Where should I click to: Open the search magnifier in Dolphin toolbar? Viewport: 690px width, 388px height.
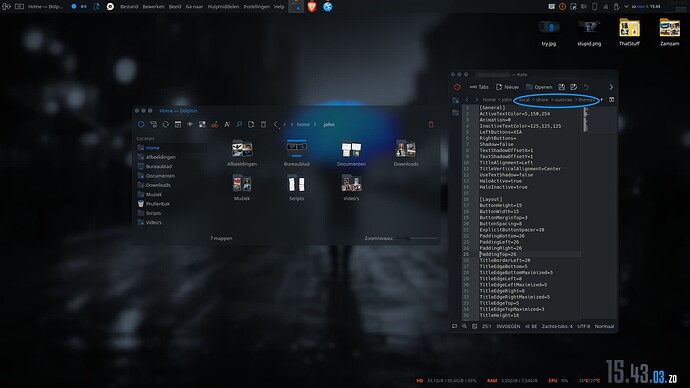click(x=239, y=124)
